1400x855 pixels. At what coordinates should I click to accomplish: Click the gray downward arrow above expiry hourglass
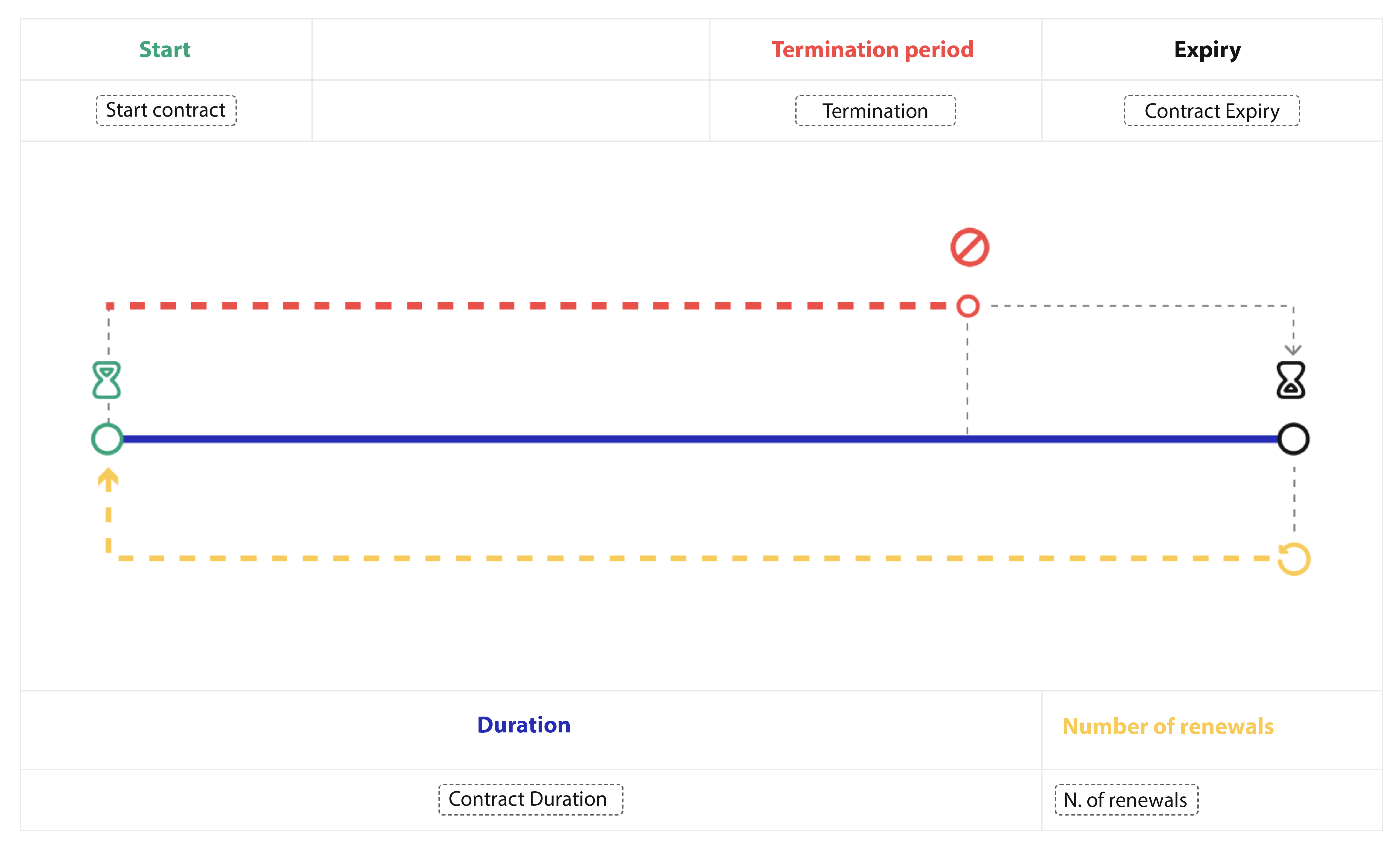coord(1293,349)
